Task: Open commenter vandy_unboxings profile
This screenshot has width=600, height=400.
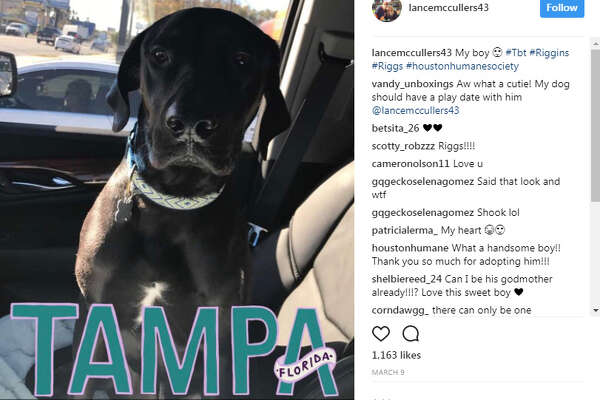Action: click(x=412, y=84)
